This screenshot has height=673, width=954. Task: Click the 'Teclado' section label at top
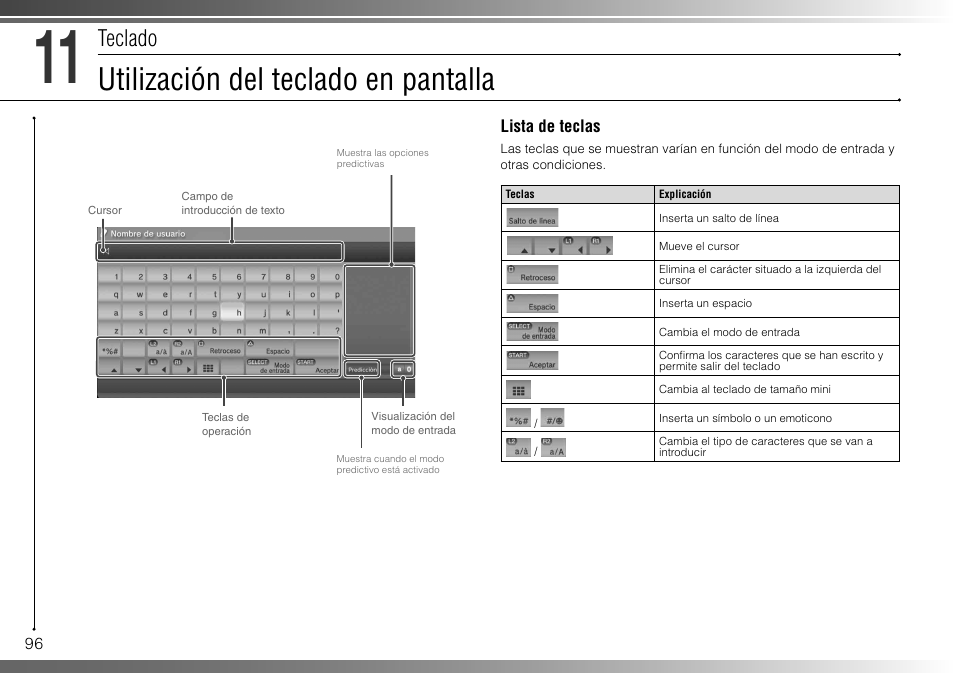tap(127, 38)
